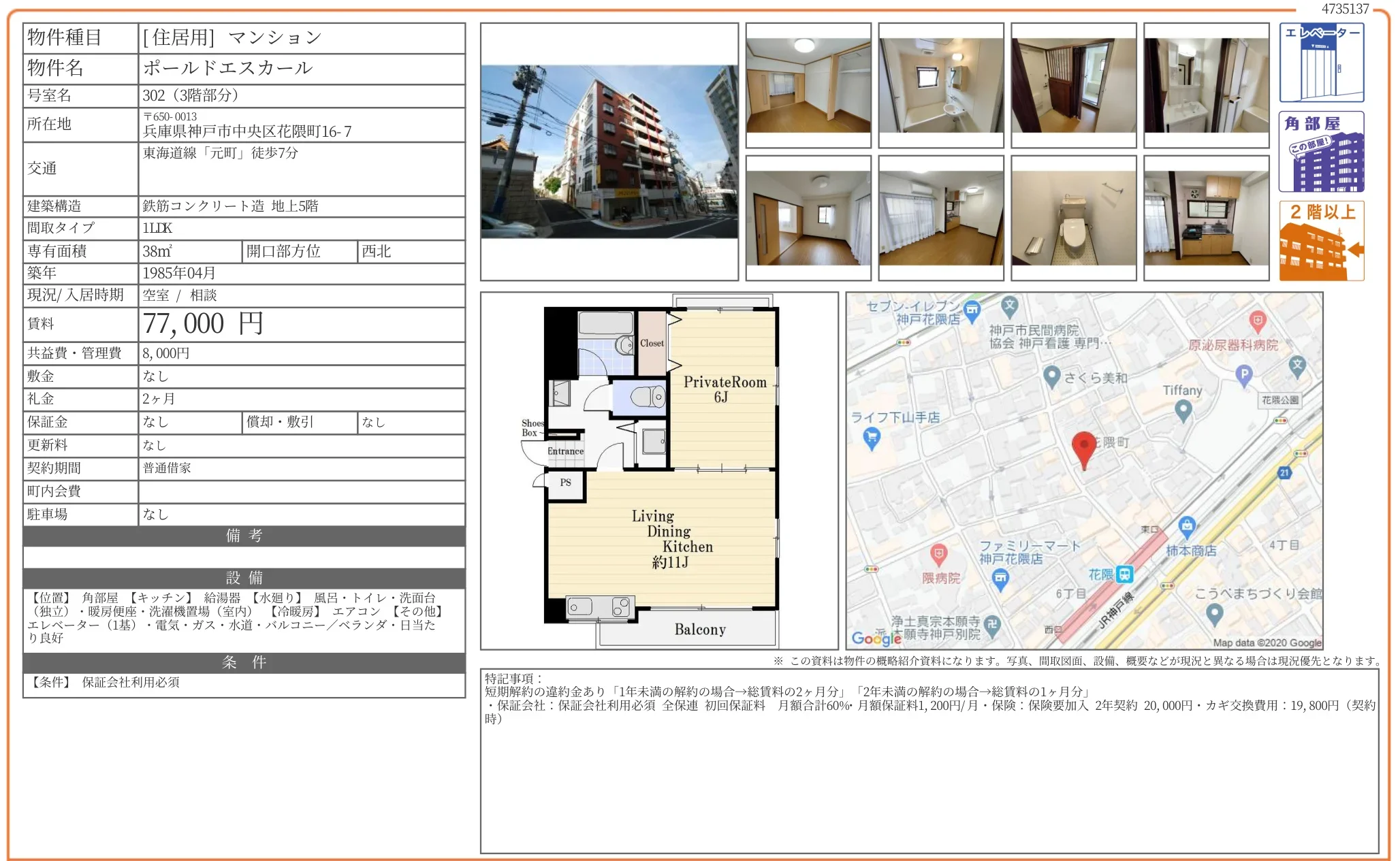
Task: Open the bathroom with sink photo
Action: click(940, 85)
